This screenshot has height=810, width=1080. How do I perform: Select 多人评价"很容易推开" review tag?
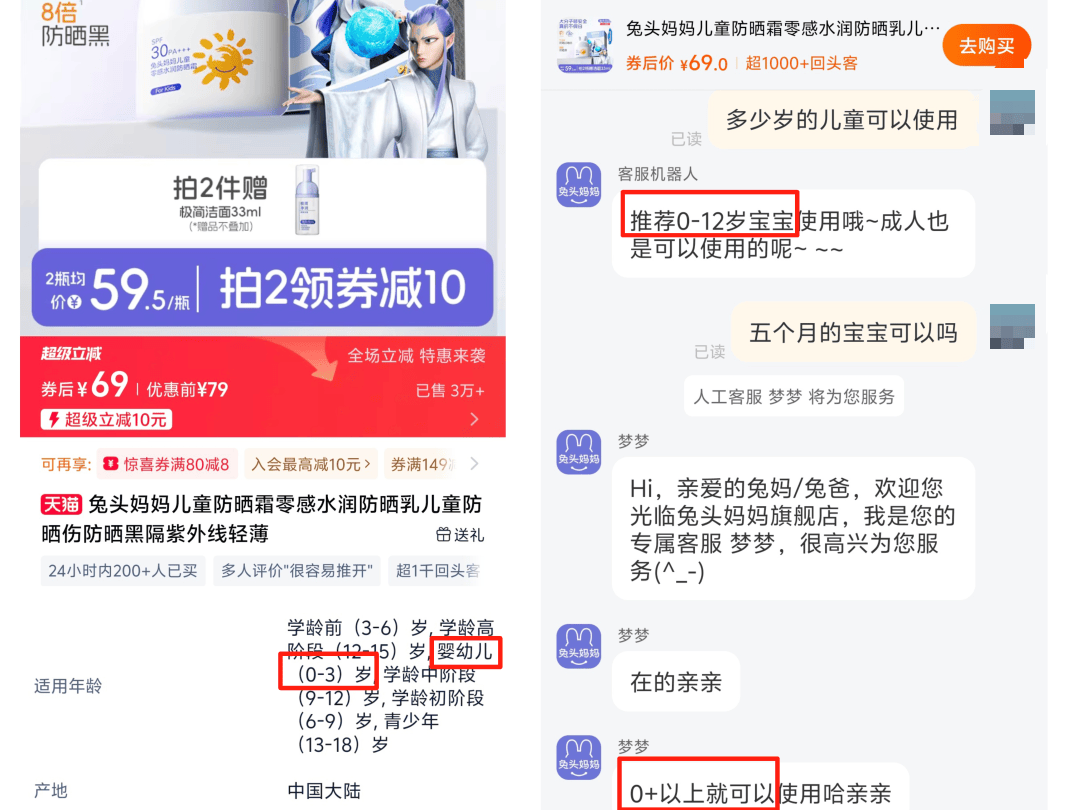click(297, 571)
